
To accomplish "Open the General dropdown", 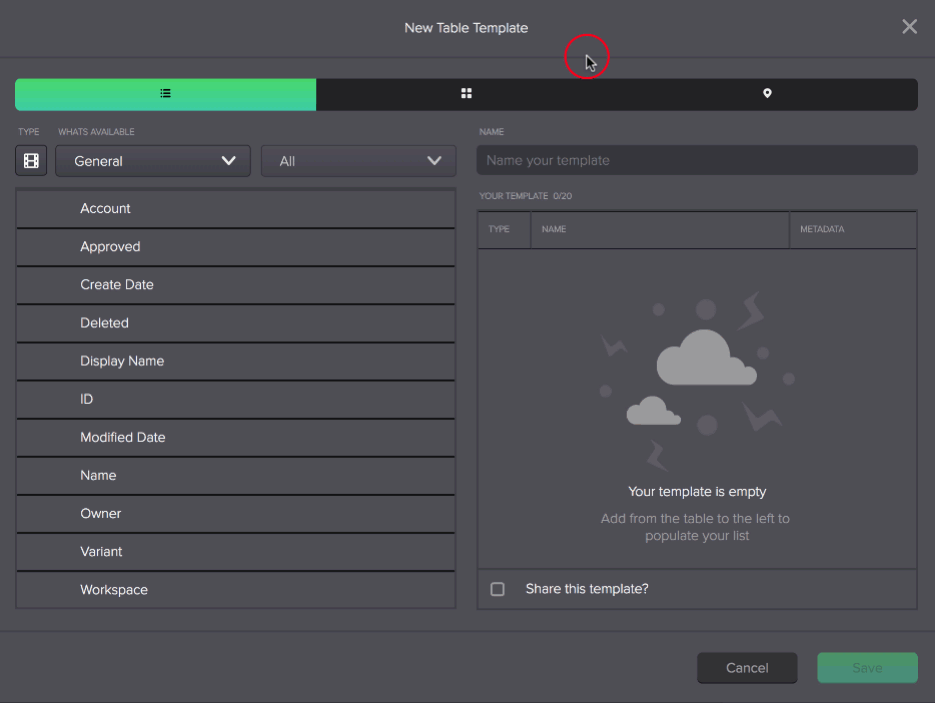I will click(x=153, y=161).
